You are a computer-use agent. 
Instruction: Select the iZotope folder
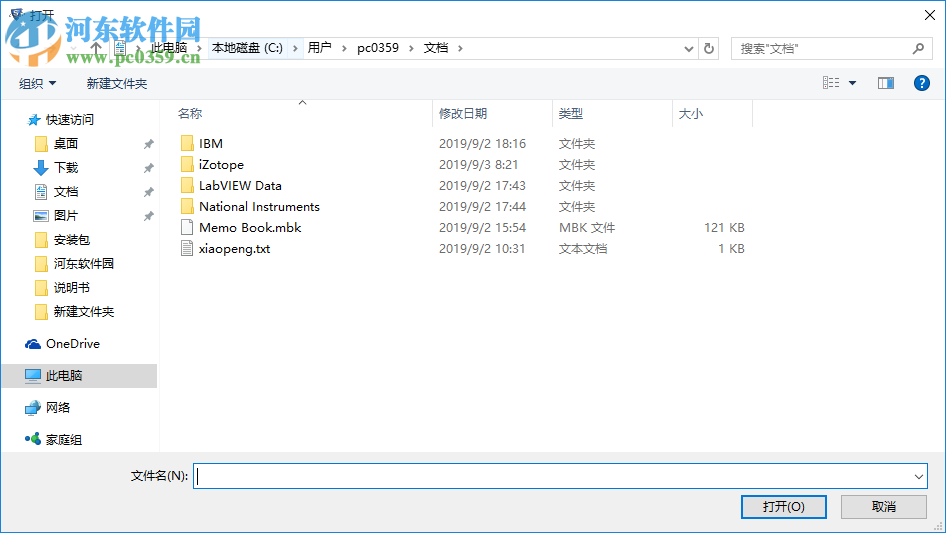[x=221, y=165]
